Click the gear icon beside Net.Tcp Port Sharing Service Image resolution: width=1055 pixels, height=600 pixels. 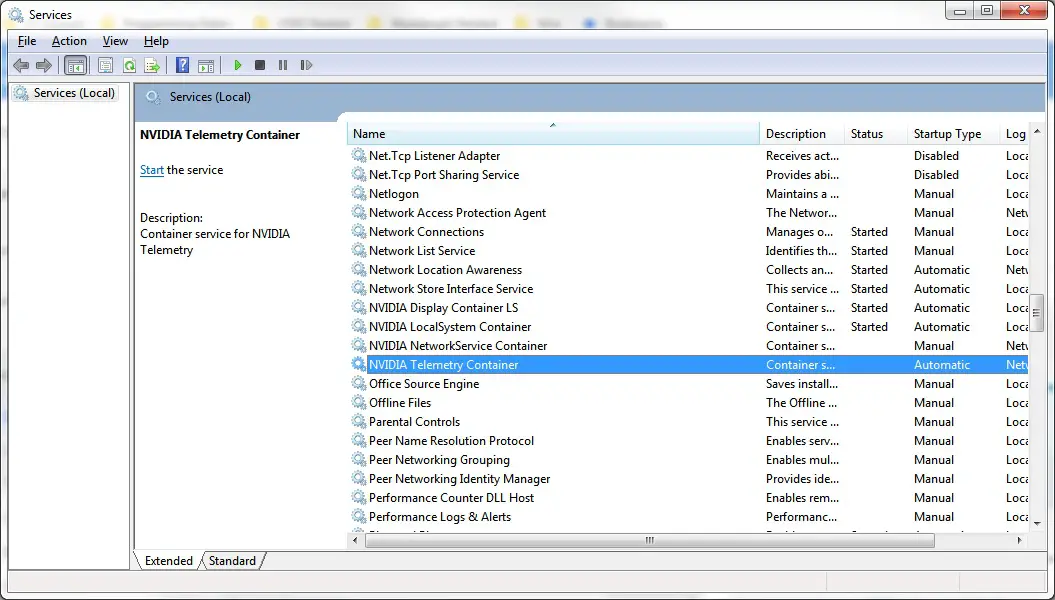(x=359, y=174)
